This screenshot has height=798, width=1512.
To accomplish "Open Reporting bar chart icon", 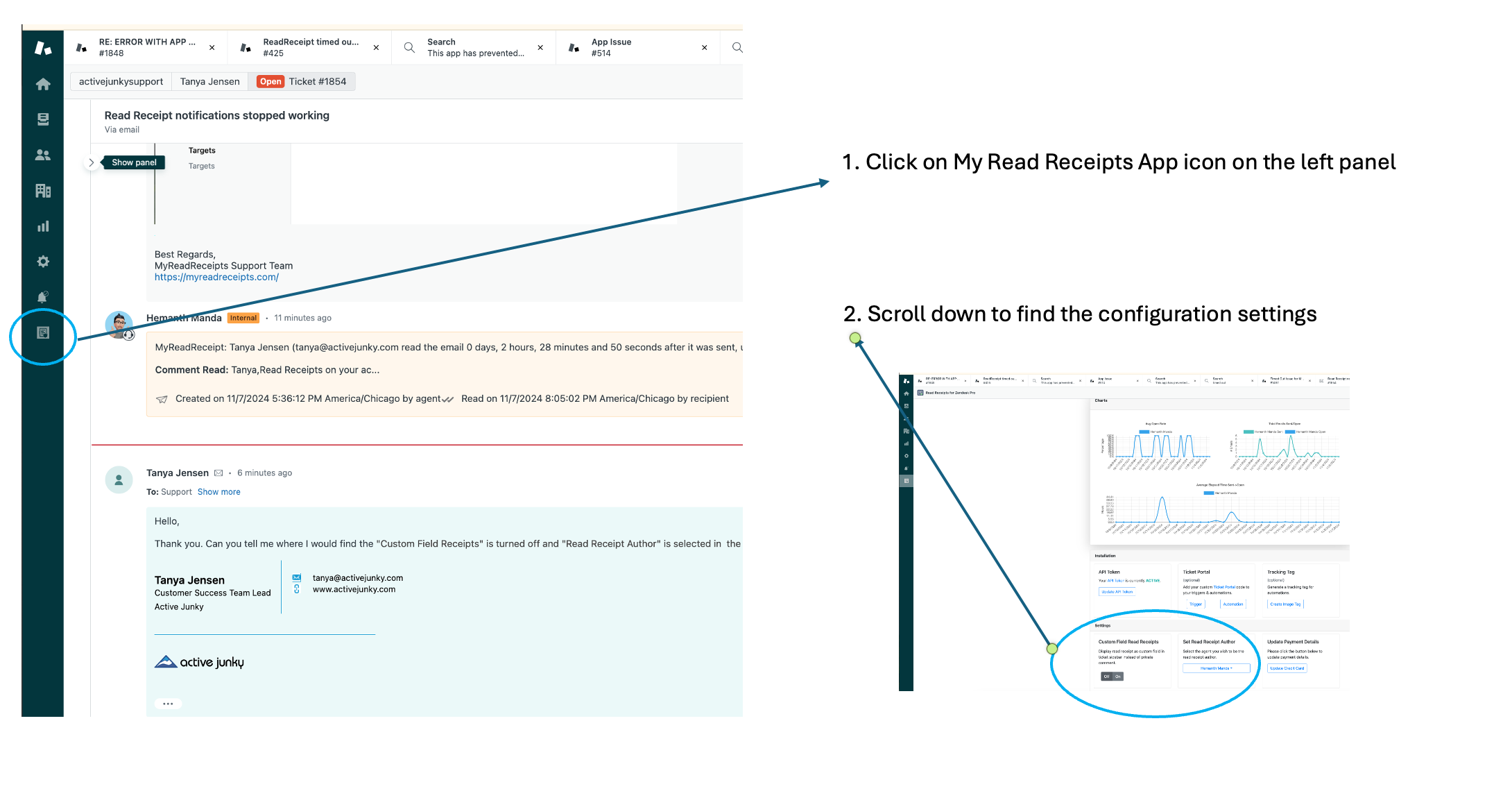I will [x=43, y=226].
